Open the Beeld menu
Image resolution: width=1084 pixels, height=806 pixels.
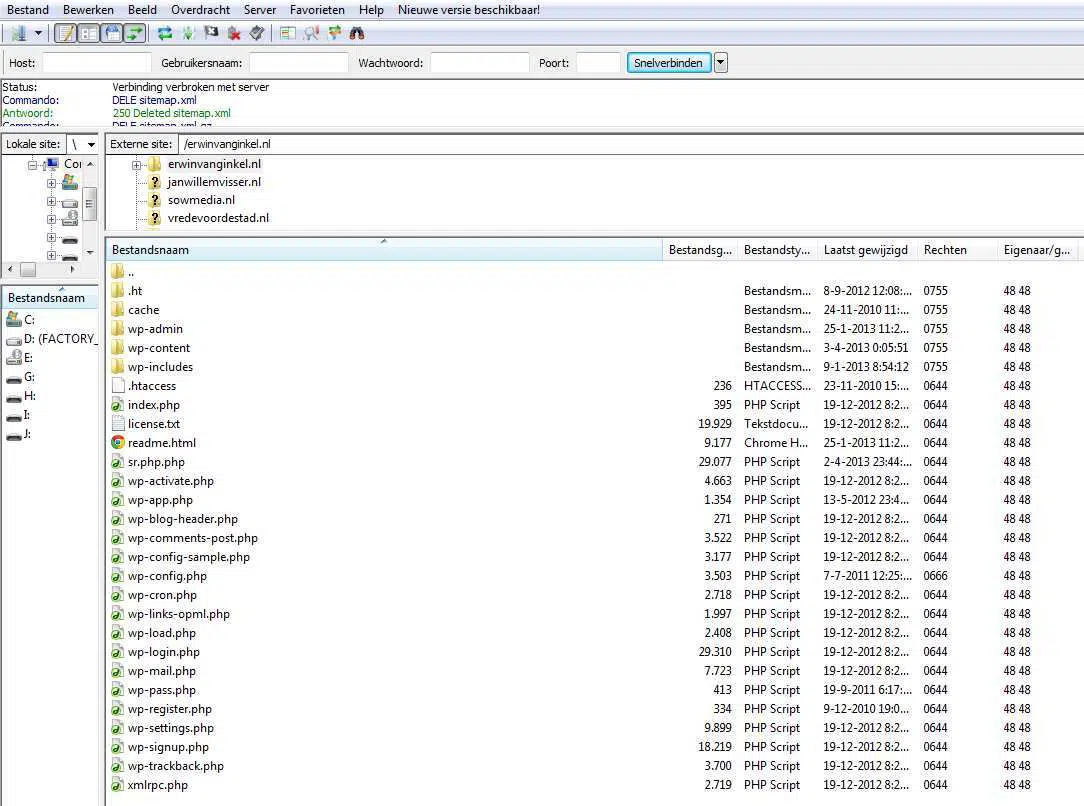pyautogui.click(x=142, y=10)
